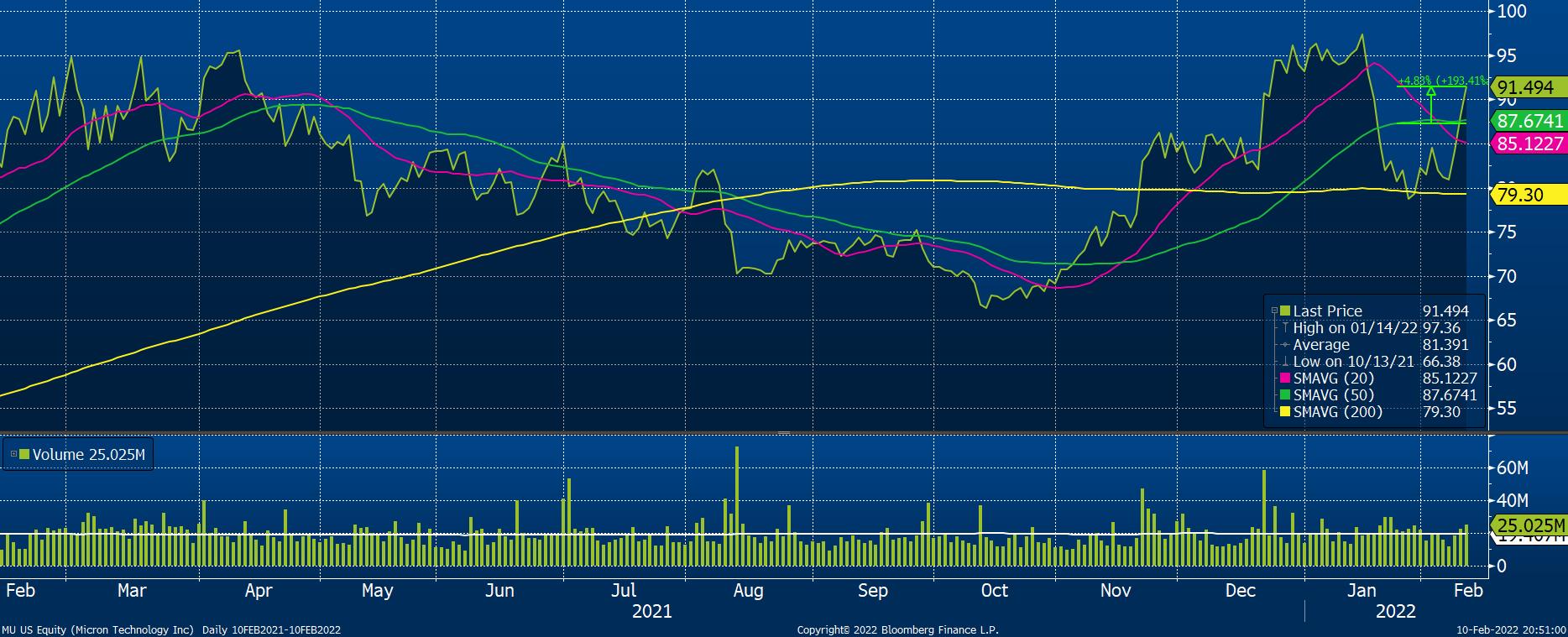Click the Last Price legend label
Screen dimensions: 1568x637
point(1328,311)
